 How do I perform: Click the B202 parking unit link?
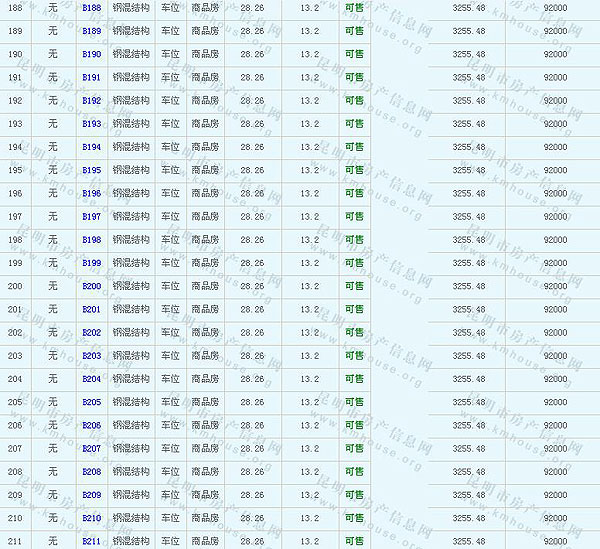91,333
